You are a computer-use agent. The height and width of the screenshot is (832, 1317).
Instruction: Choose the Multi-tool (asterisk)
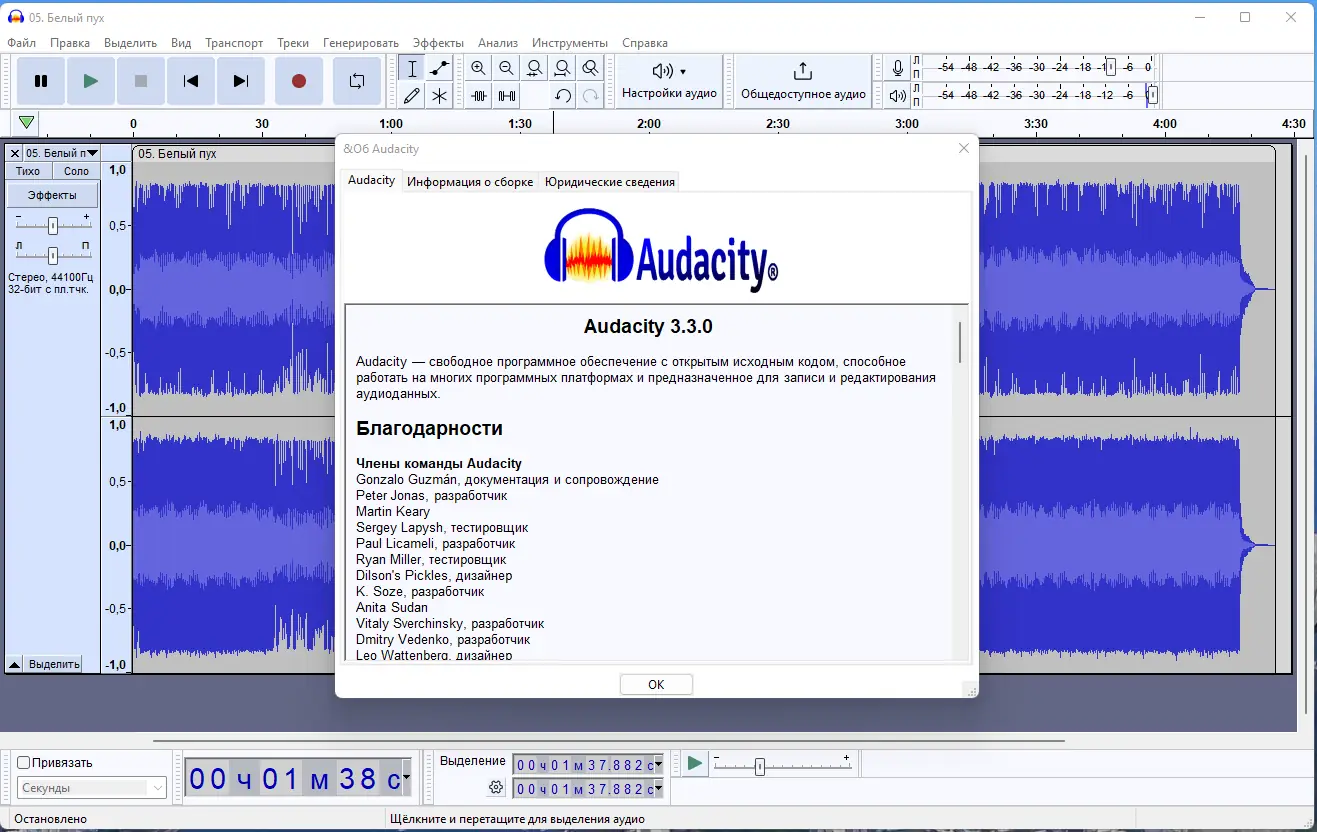point(439,96)
